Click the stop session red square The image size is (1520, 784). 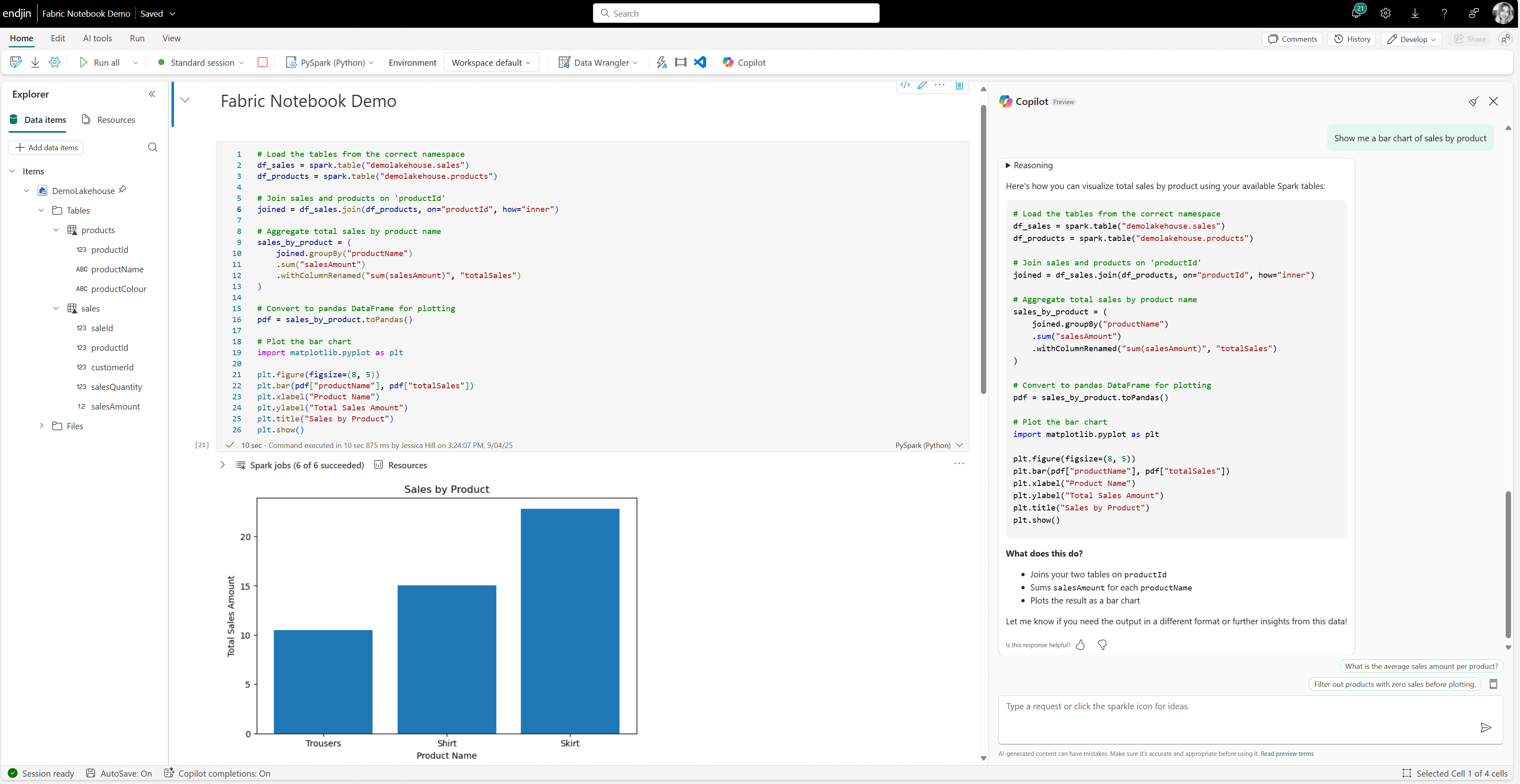[263, 62]
